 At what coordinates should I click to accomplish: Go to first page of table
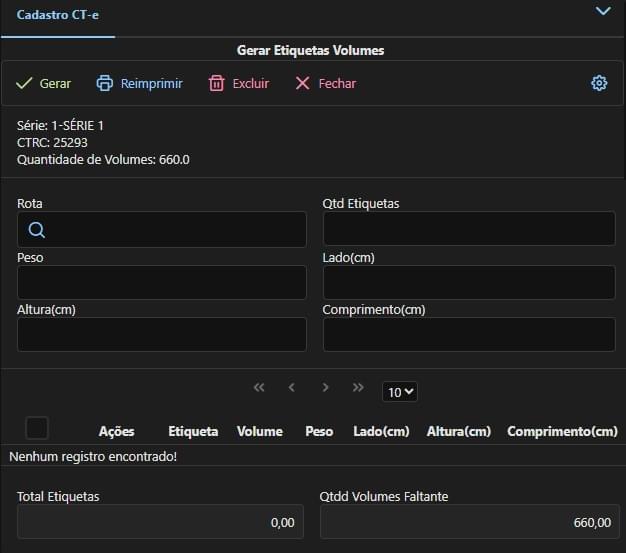[259, 388]
